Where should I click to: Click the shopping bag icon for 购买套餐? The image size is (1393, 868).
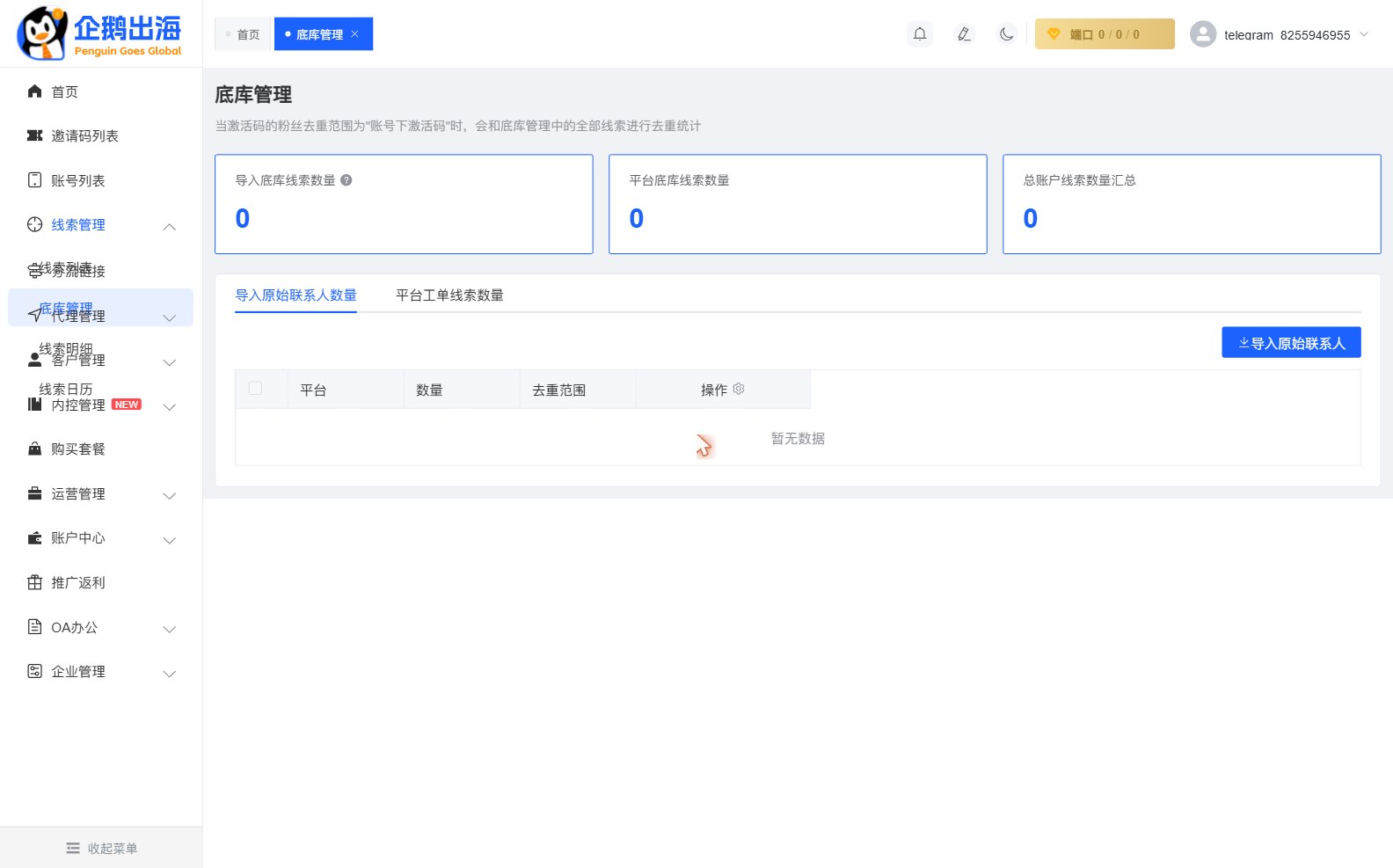point(35,449)
